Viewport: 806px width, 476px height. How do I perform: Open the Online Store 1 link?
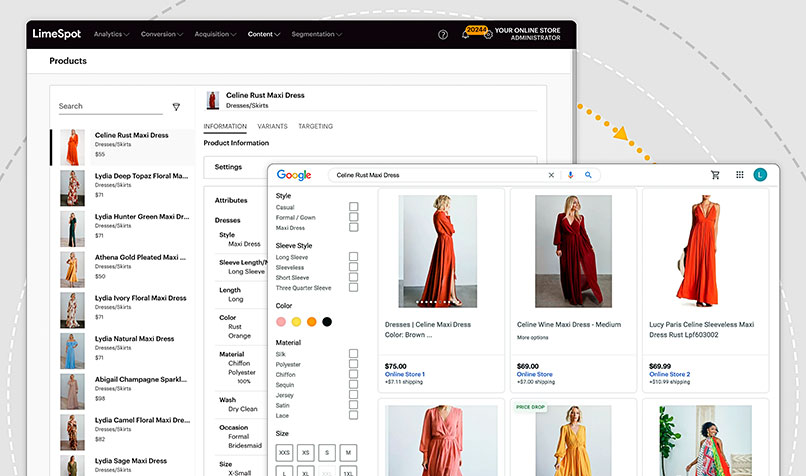click(405, 374)
